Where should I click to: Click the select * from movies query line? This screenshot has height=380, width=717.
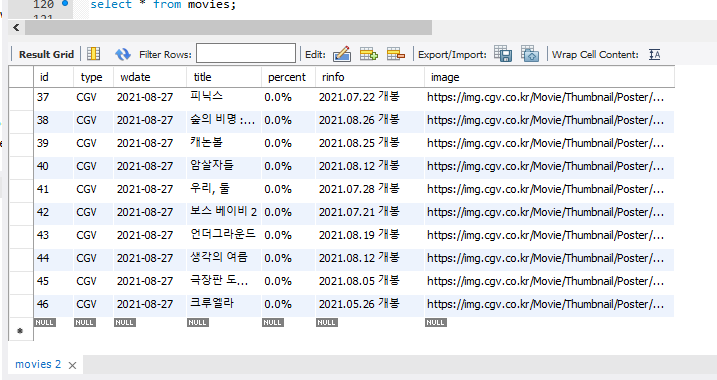pos(163,5)
